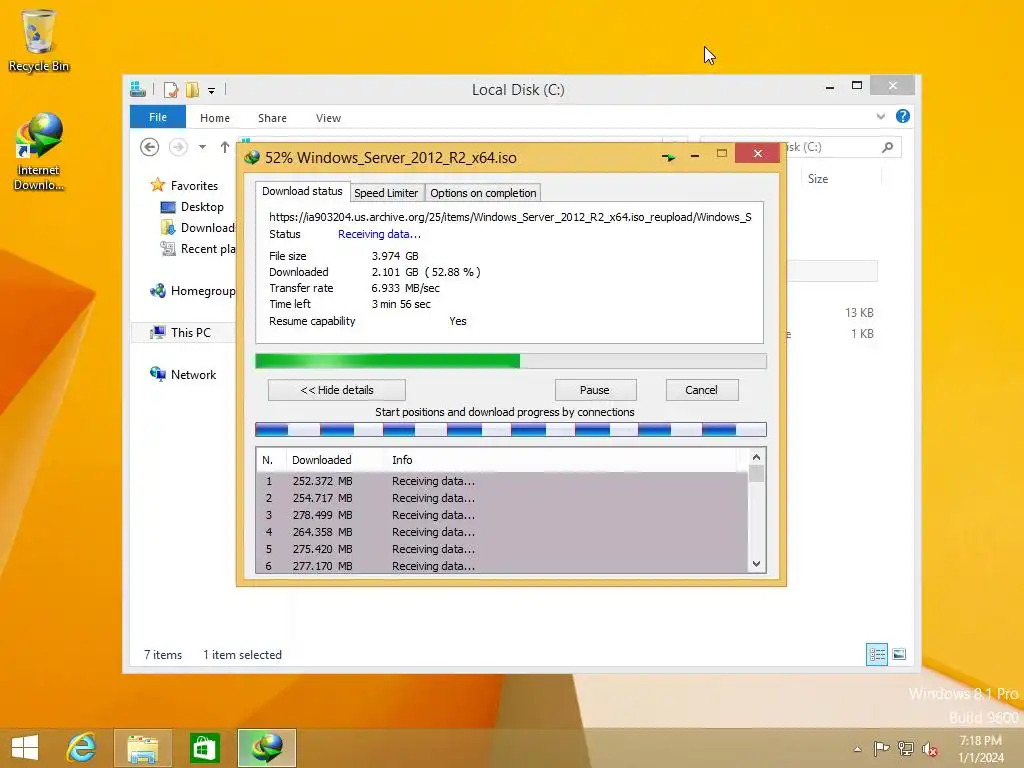Image resolution: width=1024 pixels, height=768 pixels.
Task: Expand the Explorer ribbon chevron
Action: (880, 116)
